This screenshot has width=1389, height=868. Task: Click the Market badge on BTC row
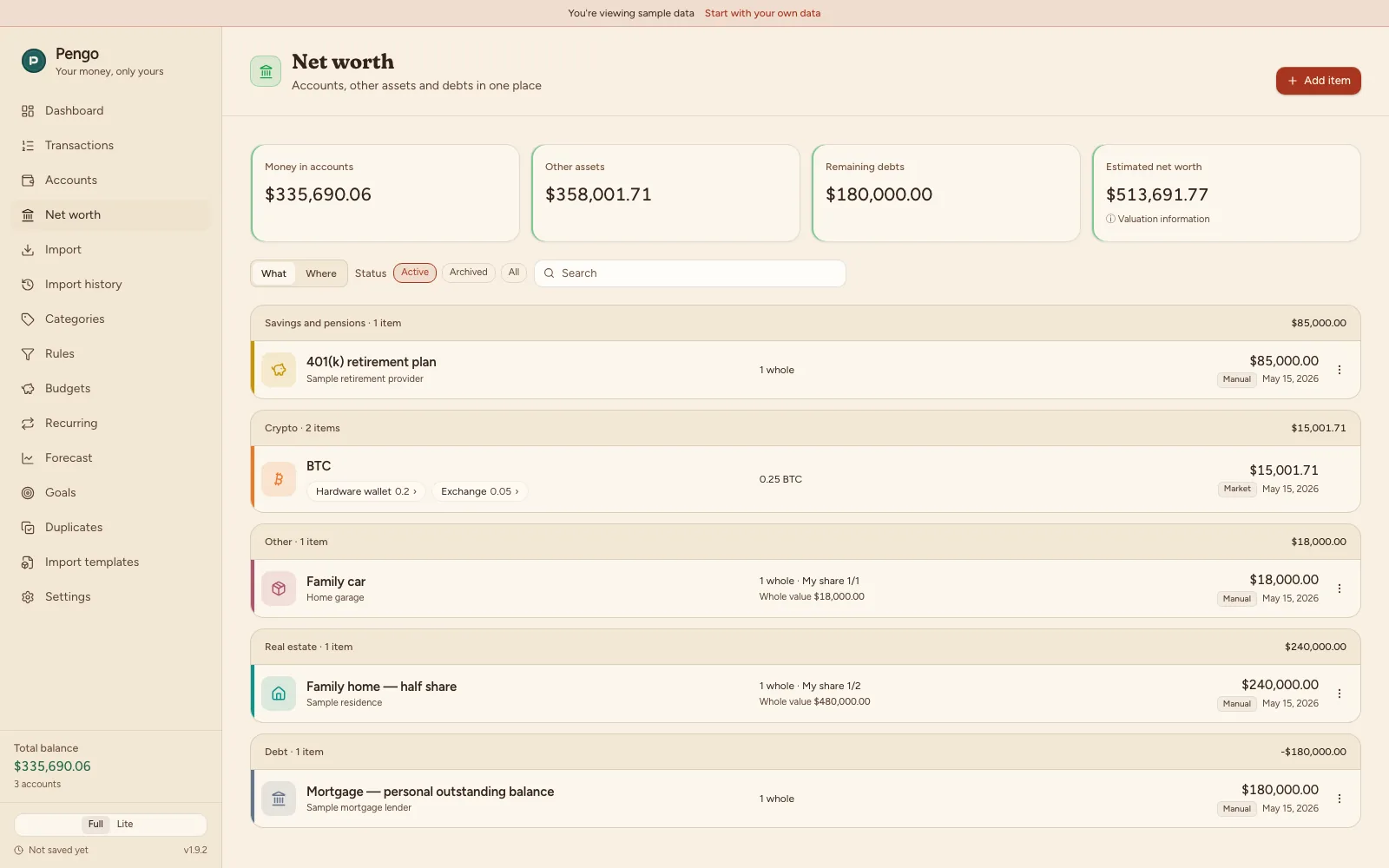[1237, 489]
